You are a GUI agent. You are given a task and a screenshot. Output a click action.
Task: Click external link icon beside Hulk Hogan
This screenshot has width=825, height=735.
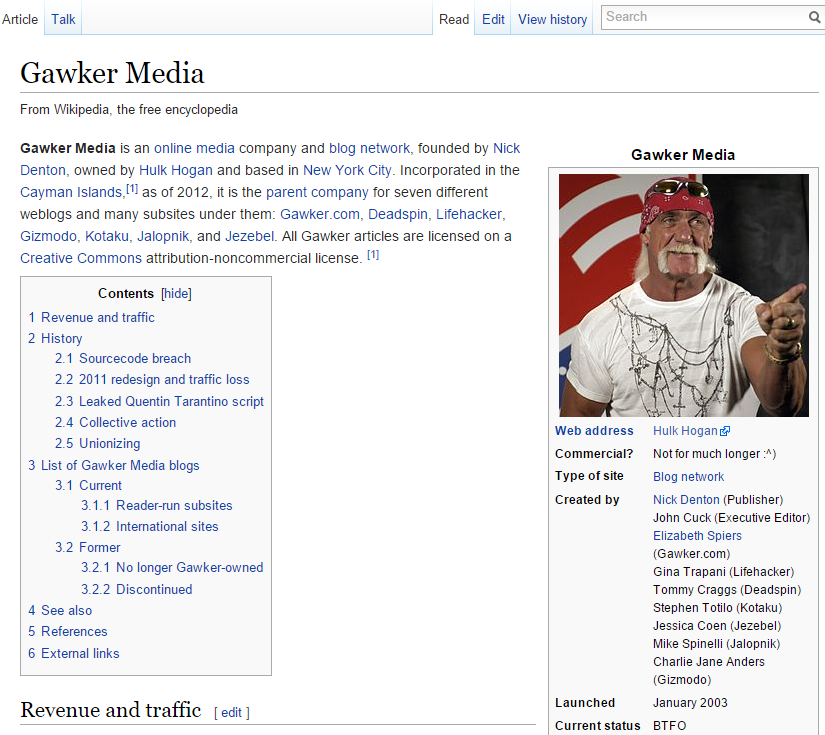click(x=725, y=432)
